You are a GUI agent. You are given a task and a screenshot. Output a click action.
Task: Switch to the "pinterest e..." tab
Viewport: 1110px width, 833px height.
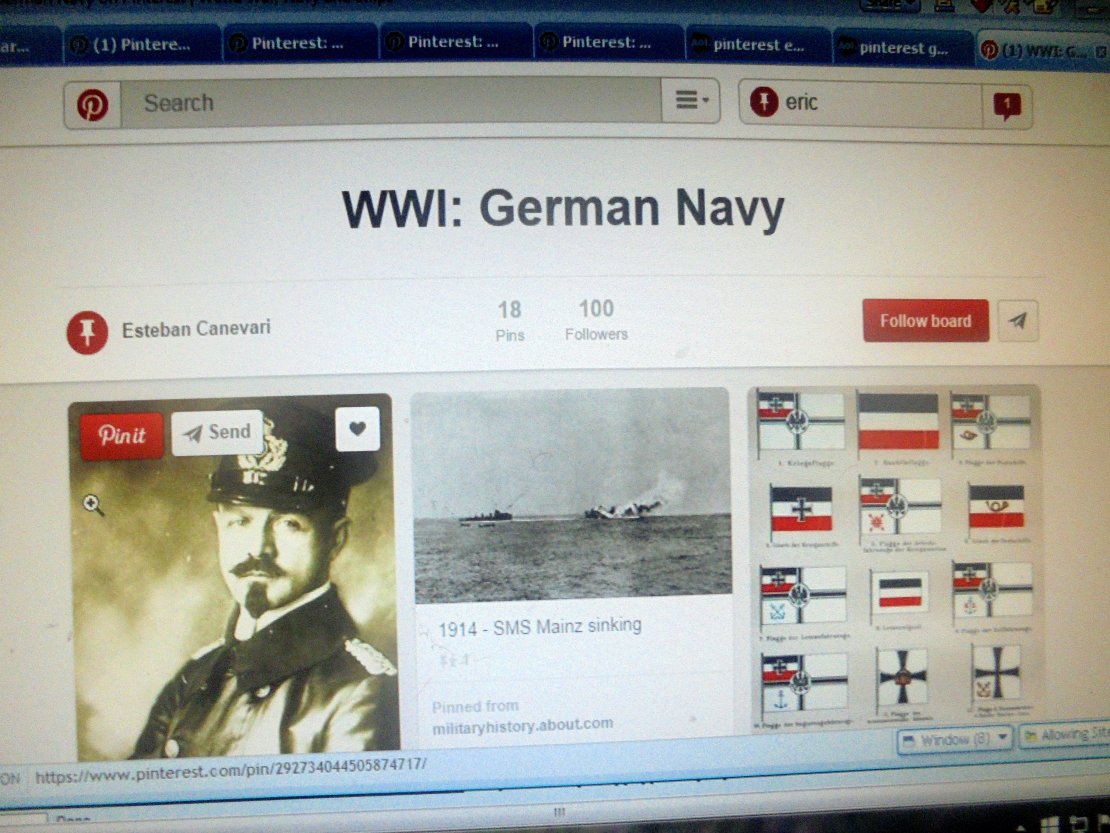tap(756, 45)
